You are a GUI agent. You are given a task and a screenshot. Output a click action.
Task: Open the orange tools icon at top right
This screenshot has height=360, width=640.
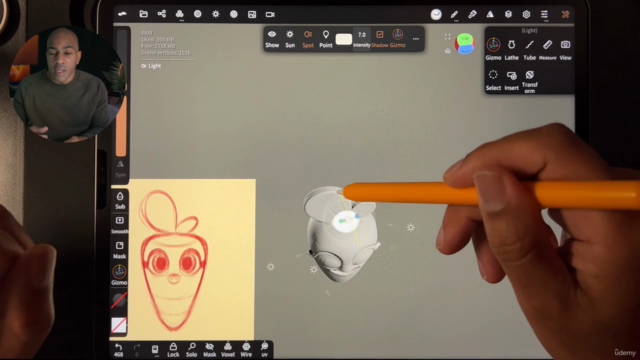[565, 14]
